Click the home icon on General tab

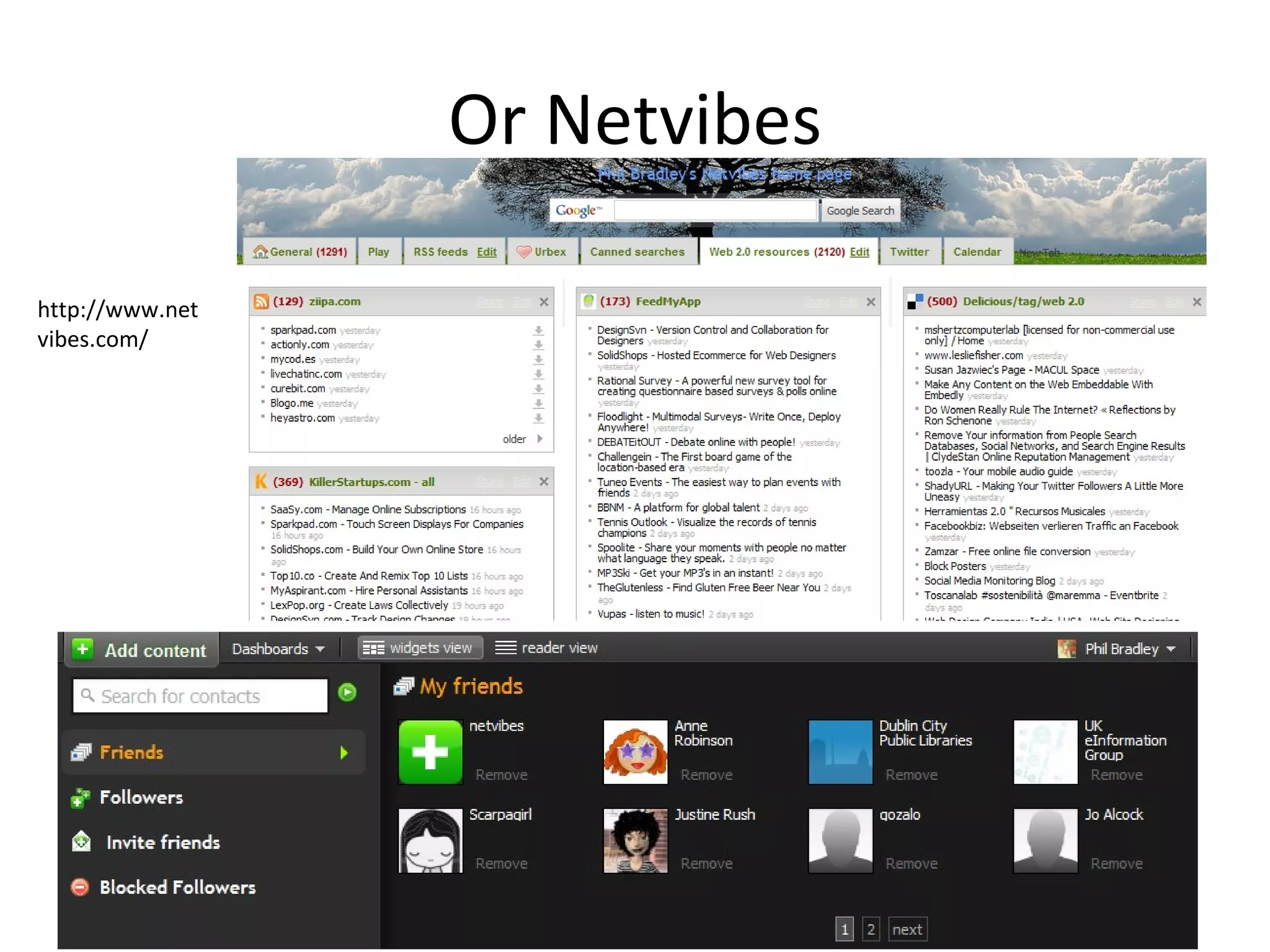point(260,252)
